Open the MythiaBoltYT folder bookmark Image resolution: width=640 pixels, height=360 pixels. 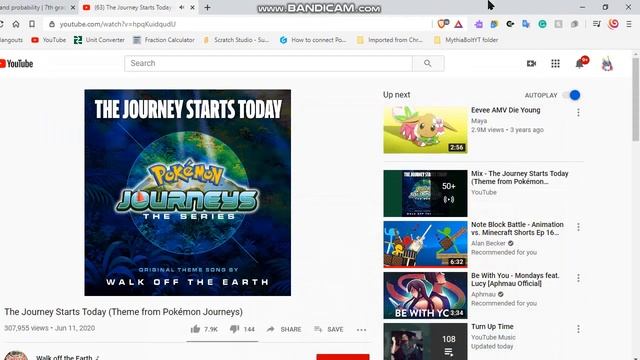pos(466,40)
